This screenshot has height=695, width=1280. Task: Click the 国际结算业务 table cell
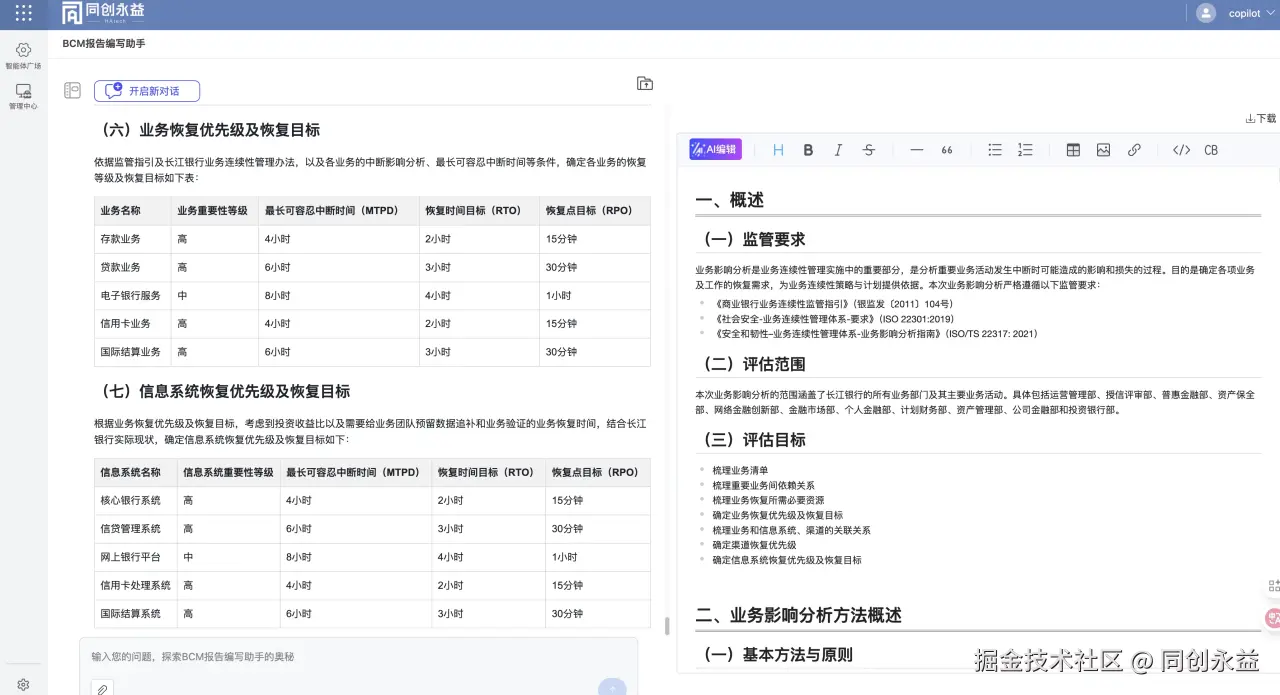[x=132, y=352]
